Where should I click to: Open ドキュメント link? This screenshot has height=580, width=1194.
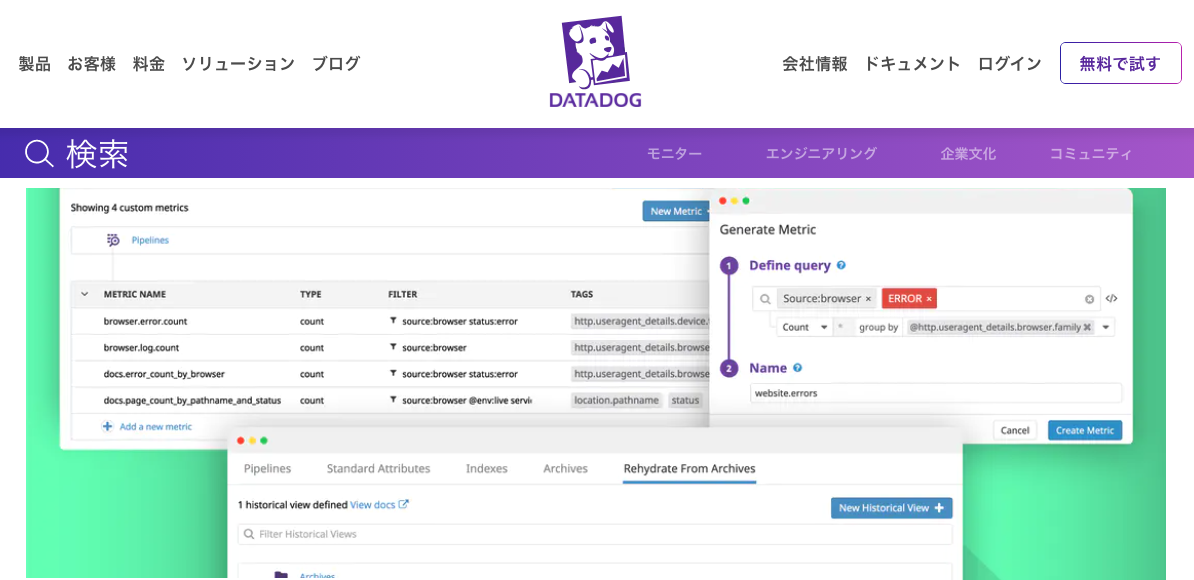pyautogui.click(x=912, y=64)
